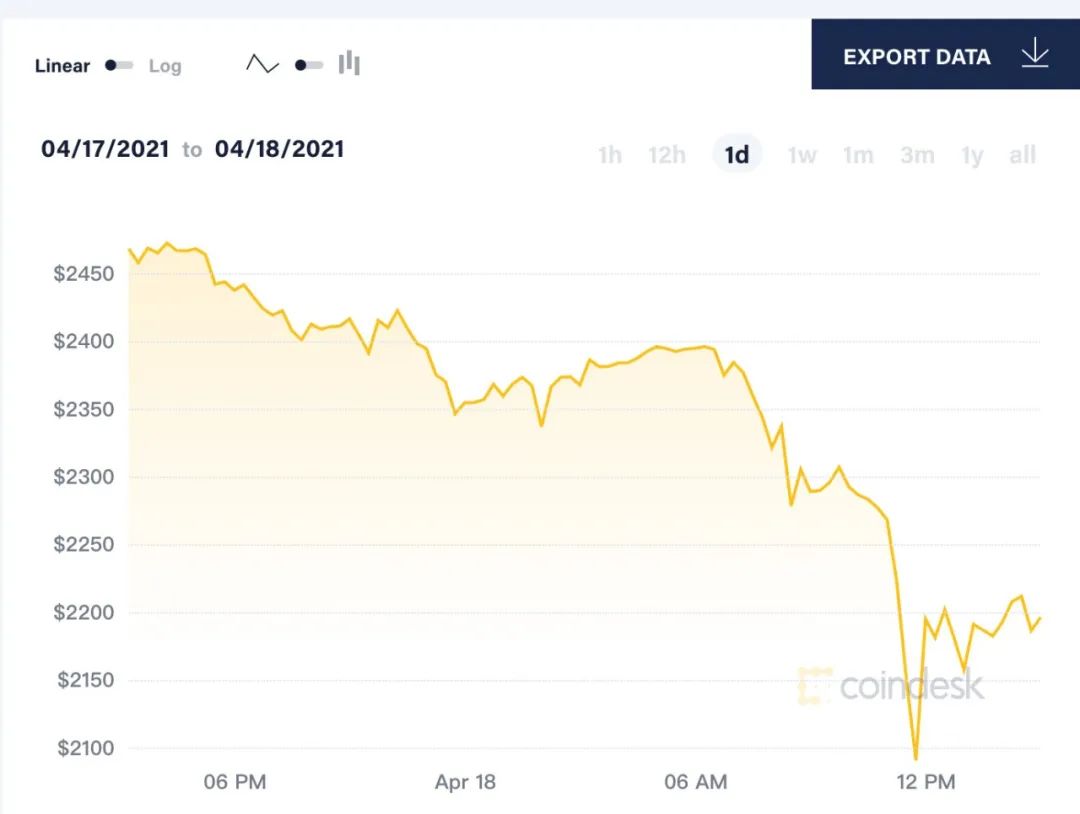Switch to the 3m time range
The height and width of the screenshot is (814, 1080).
(917, 155)
